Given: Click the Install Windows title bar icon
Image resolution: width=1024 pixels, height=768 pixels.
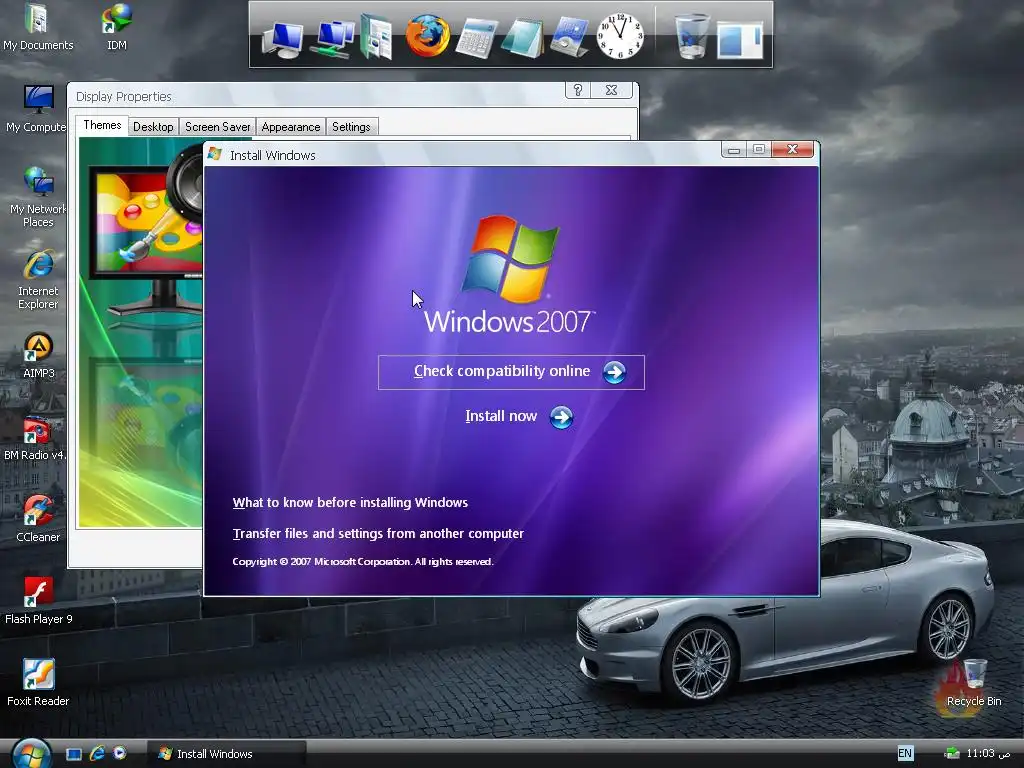Looking at the screenshot, I should 215,154.
